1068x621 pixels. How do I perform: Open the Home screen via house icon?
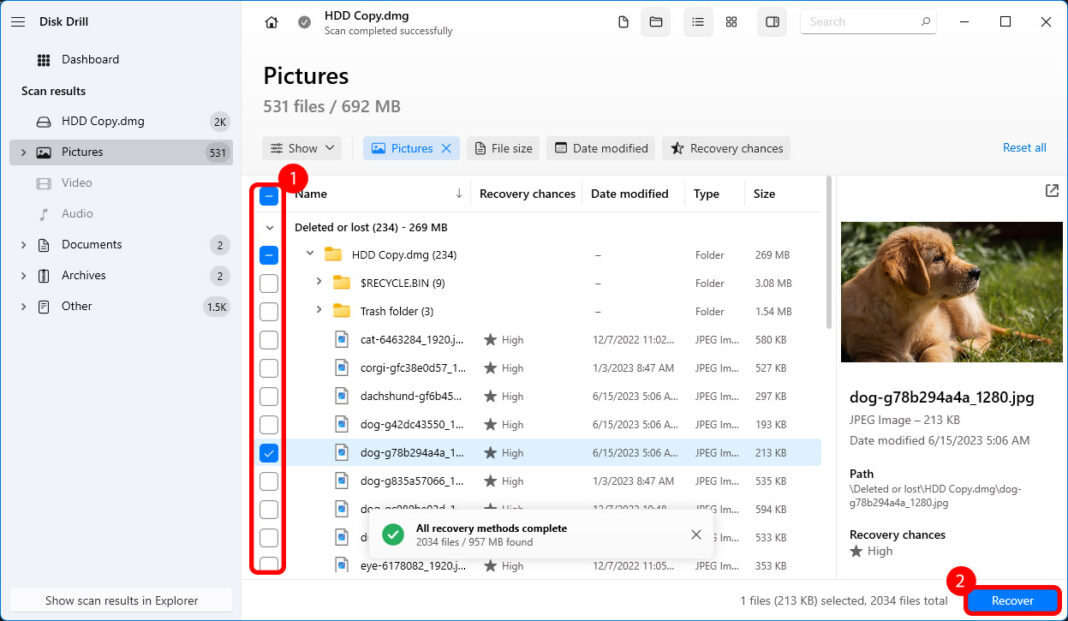270,20
